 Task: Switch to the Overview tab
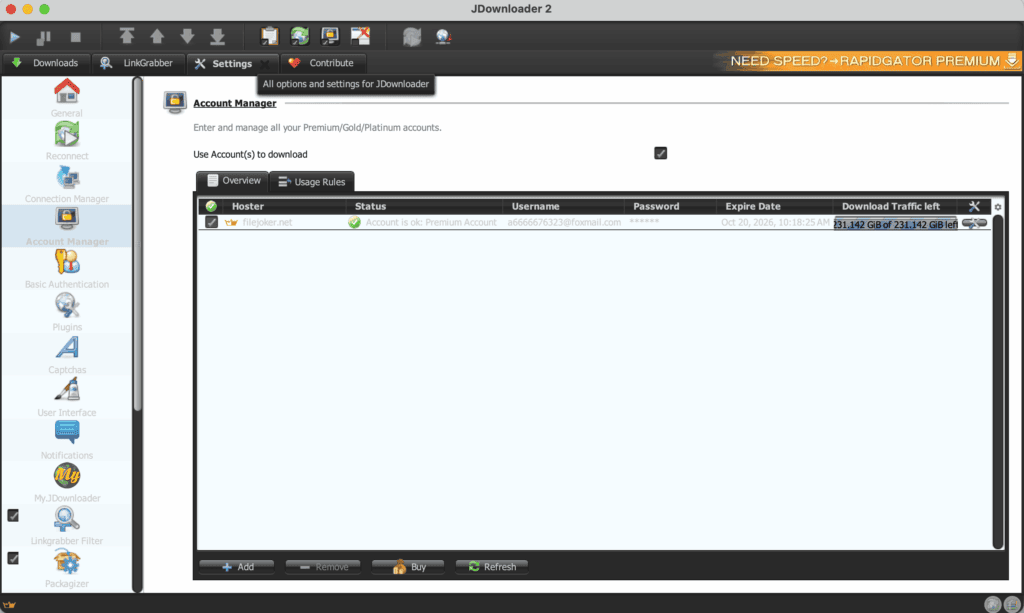[233, 181]
